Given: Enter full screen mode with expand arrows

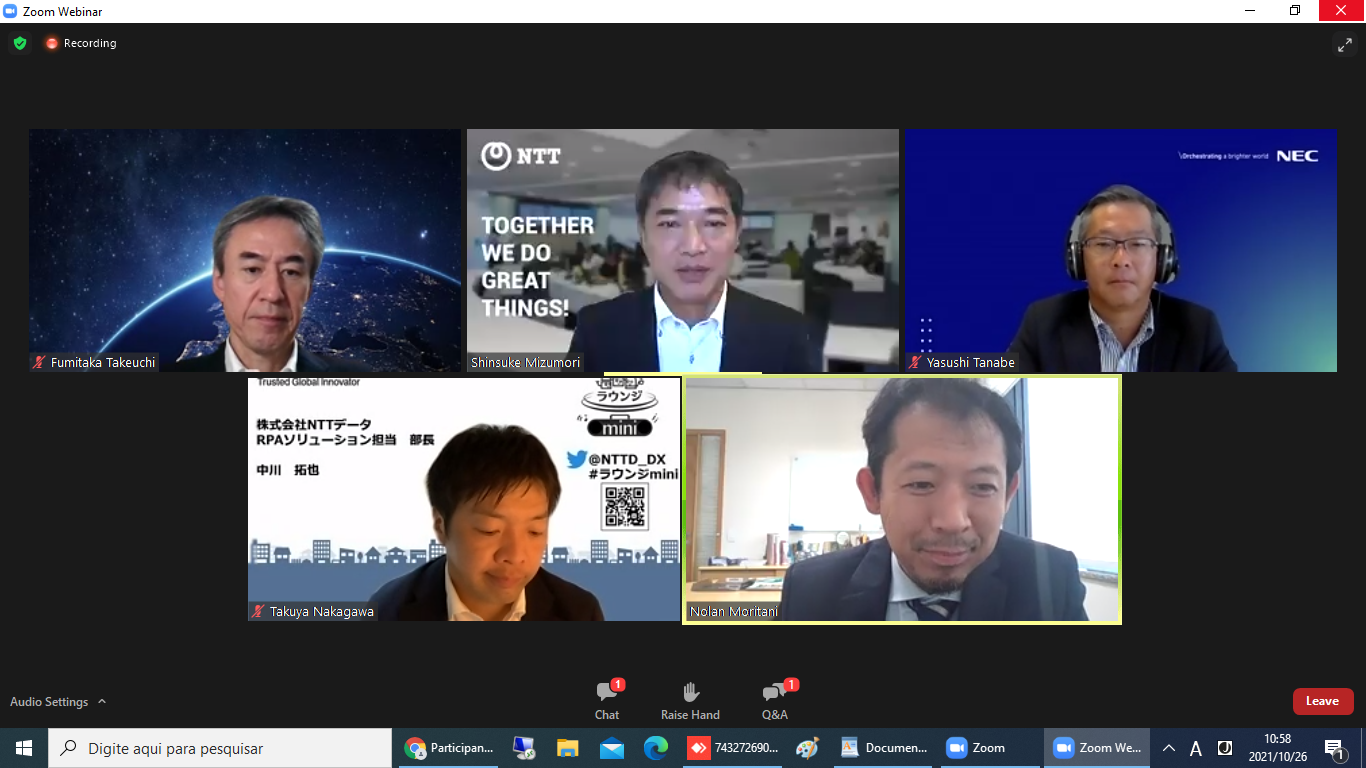Looking at the screenshot, I should click(x=1344, y=44).
